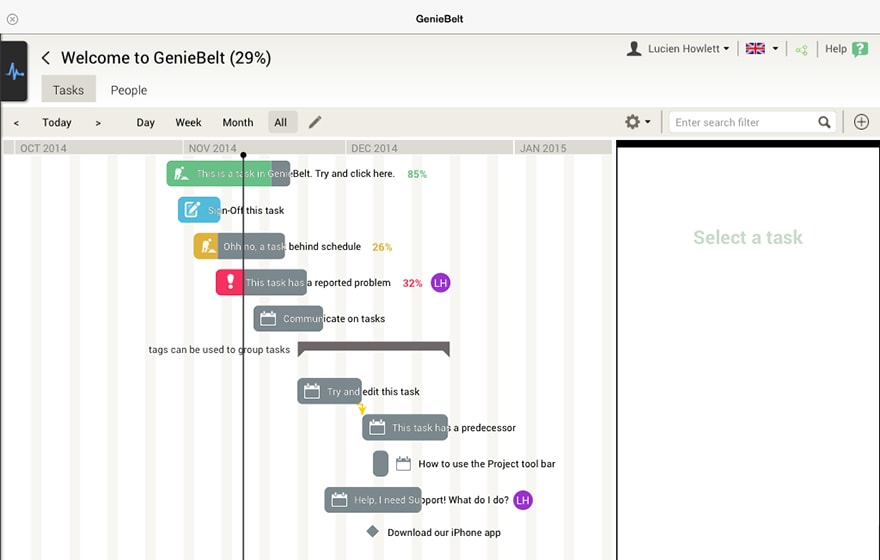Click the calendar icon on This task has a predecessor

(x=377, y=428)
